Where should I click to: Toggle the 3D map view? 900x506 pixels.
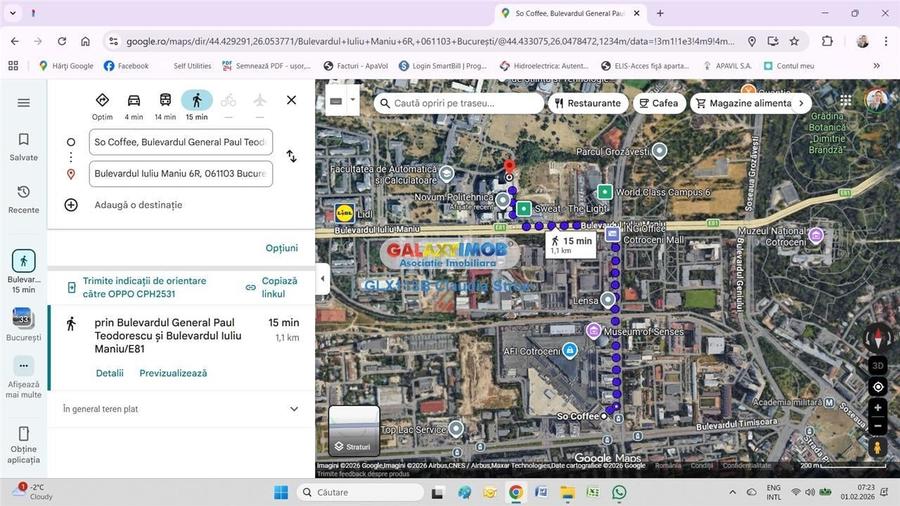coord(877,365)
